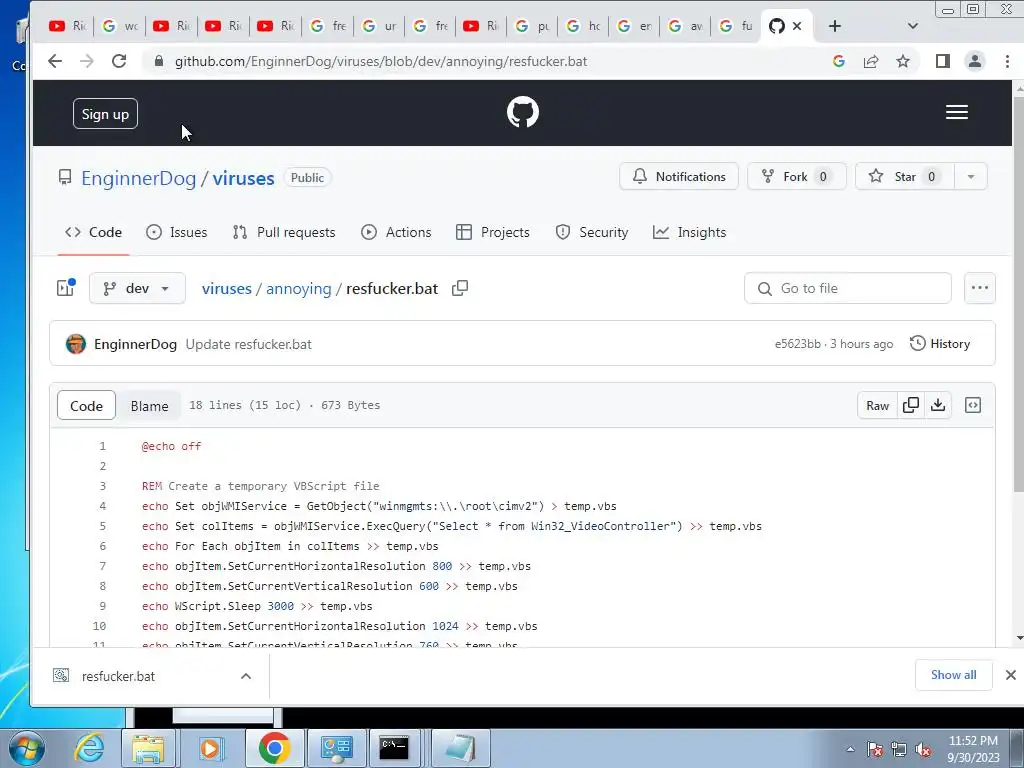Close the downloads bar
The image size is (1024, 768).
click(x=1010, y=675)
